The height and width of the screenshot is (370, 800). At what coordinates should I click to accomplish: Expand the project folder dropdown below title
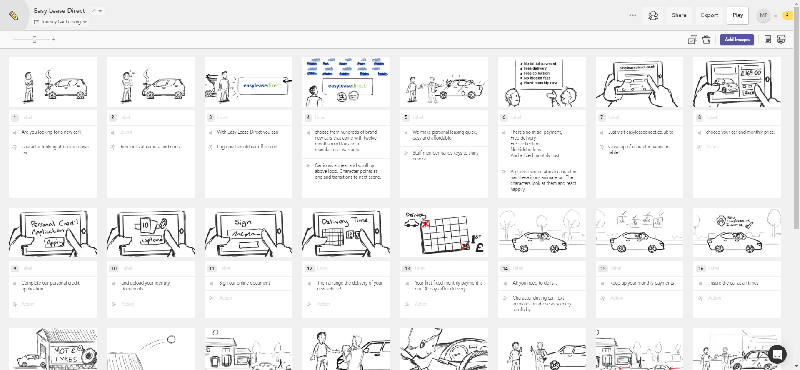point(60,22)
